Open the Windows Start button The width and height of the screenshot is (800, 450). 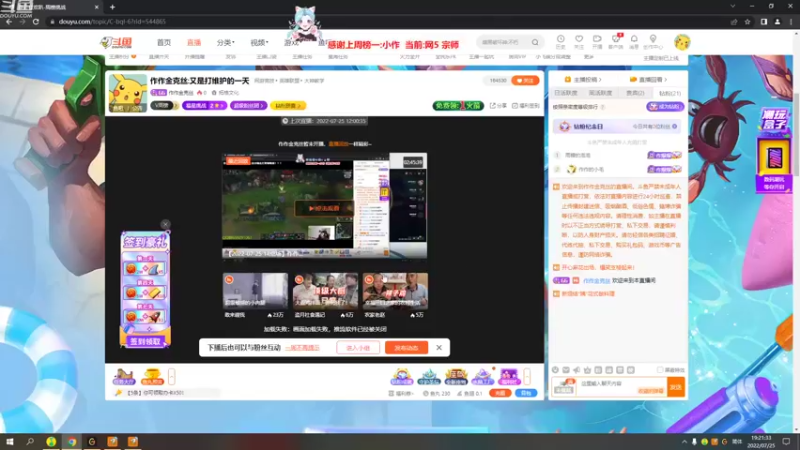coord(10,442)
